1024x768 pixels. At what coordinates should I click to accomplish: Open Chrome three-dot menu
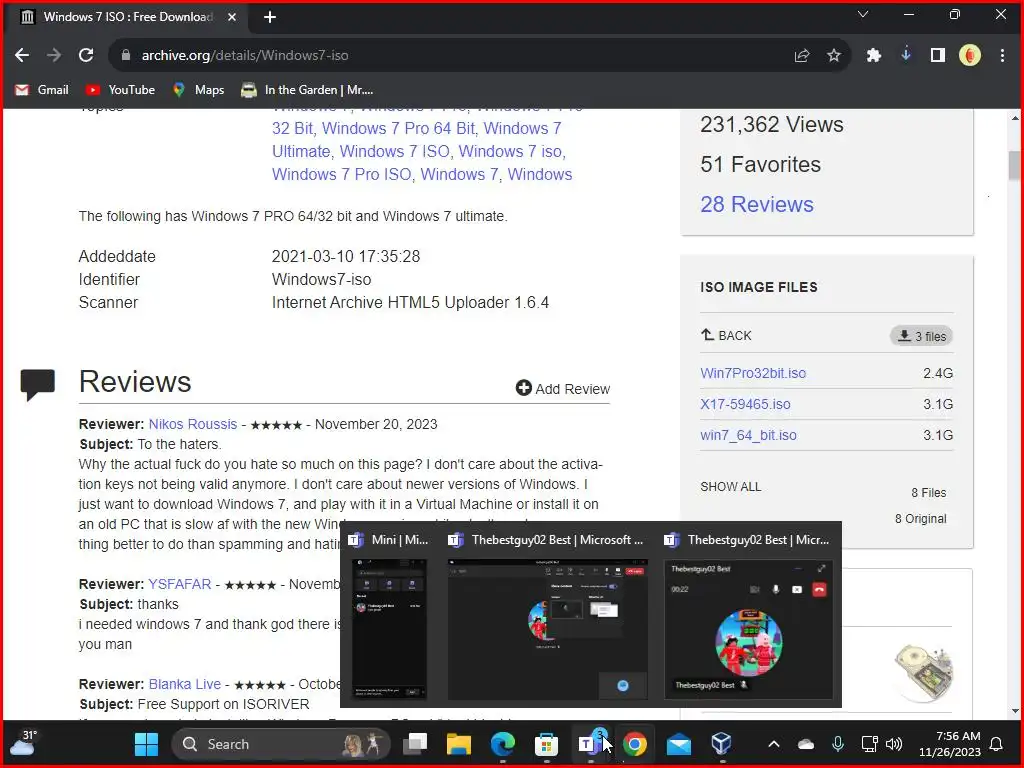tap(1002, 56)
